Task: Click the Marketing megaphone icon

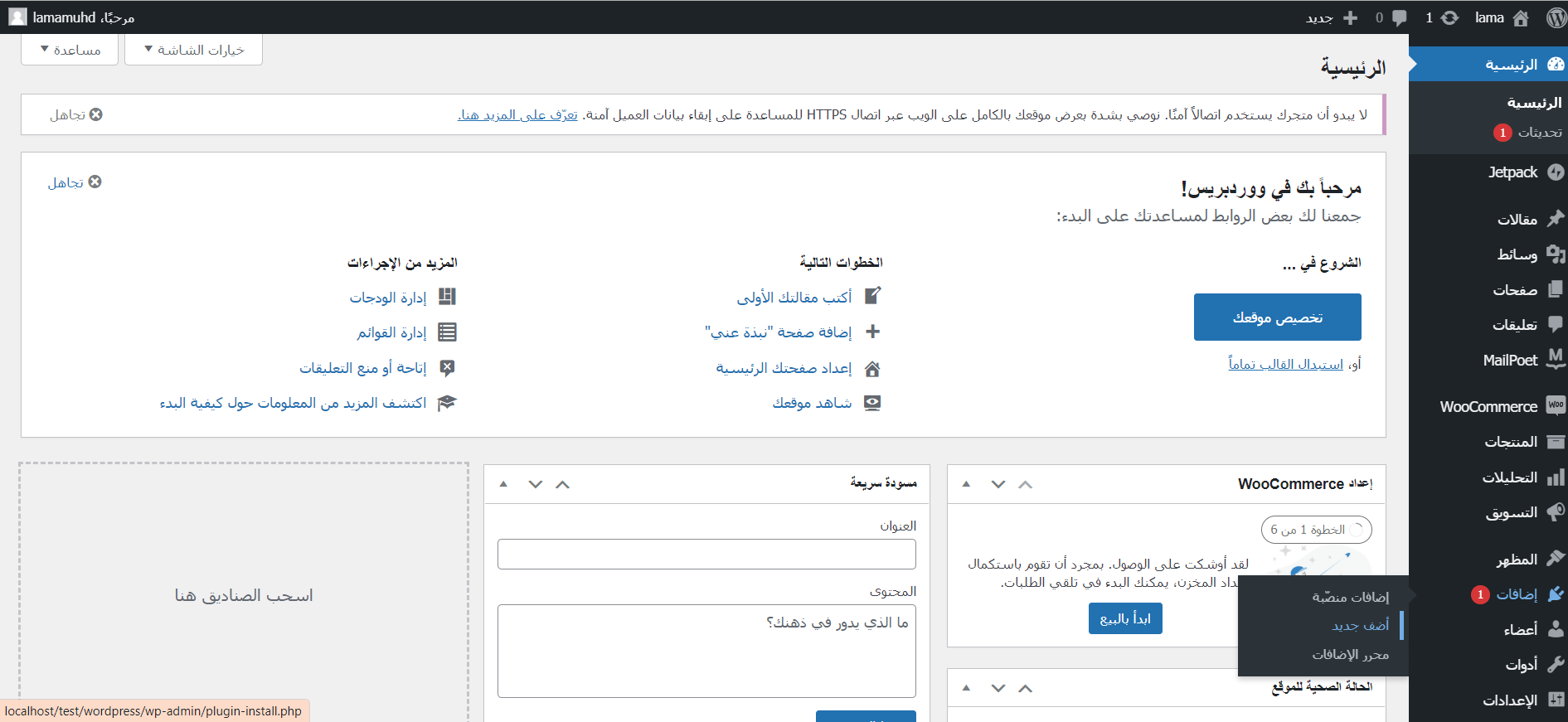Action: (x=1556, y=512)
